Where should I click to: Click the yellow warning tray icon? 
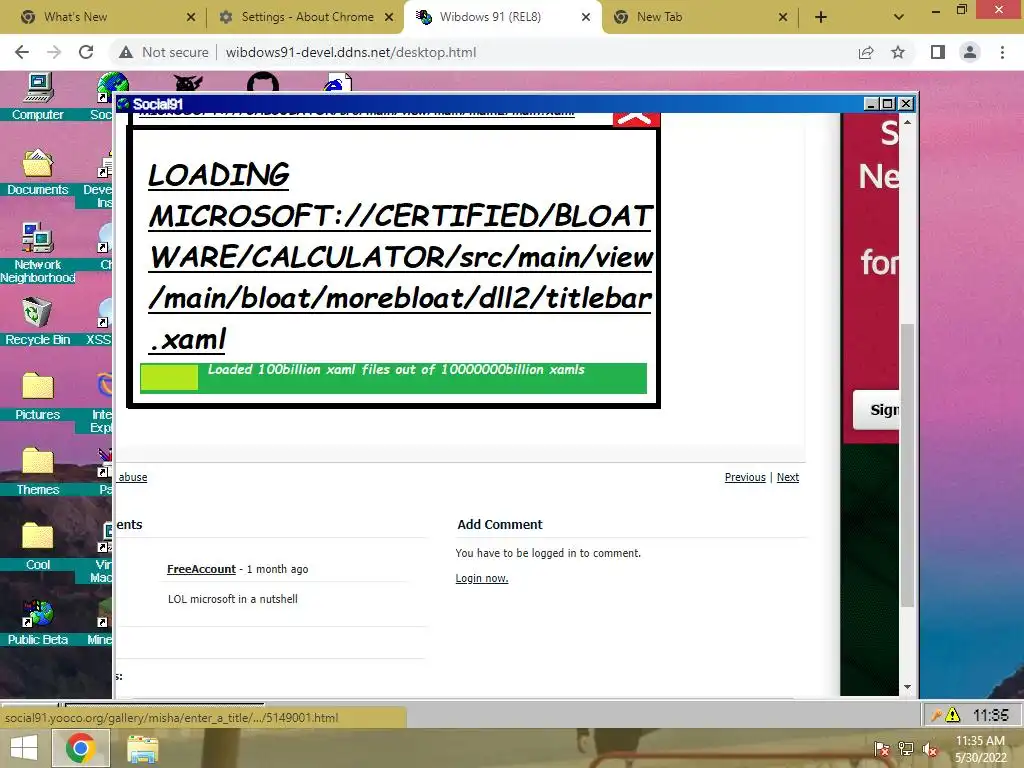[953, 715]
